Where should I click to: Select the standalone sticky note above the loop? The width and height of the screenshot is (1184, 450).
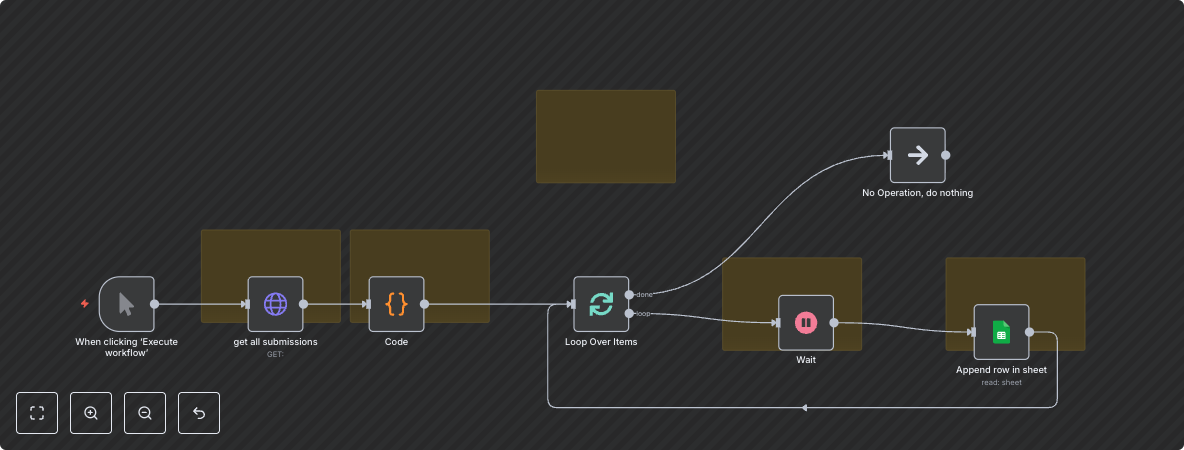(x=606, y=137)
